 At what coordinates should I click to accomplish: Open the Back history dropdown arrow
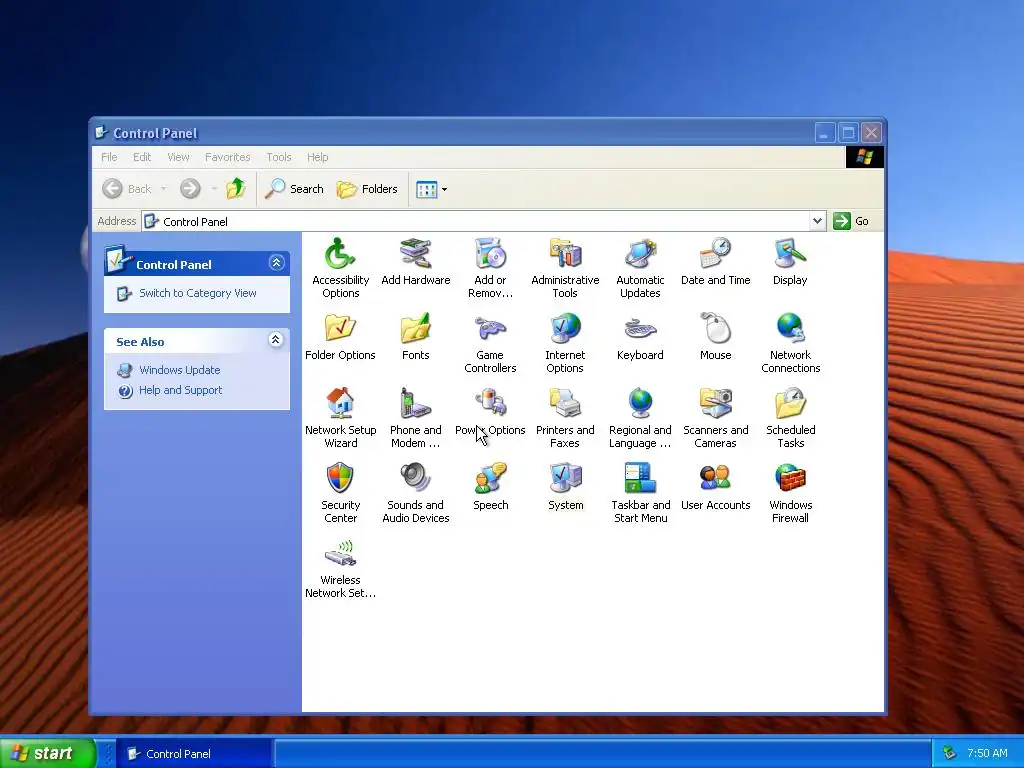pyautogui.click(x=163, y=189)
